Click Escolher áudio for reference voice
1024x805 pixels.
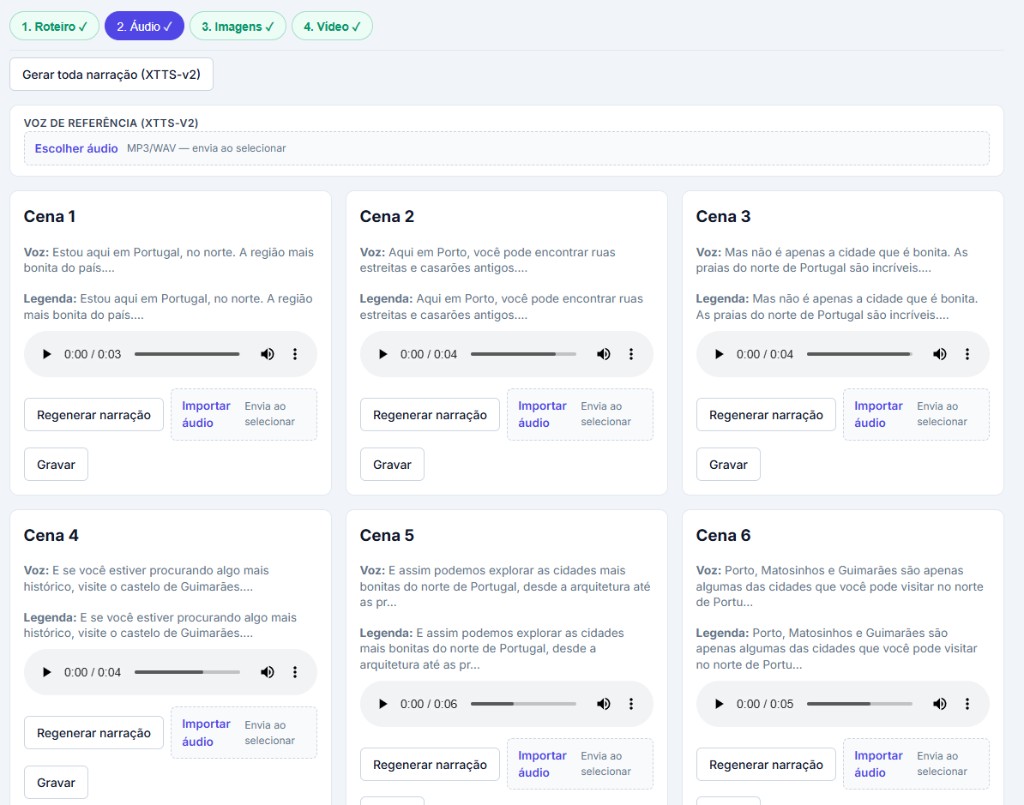coord(76,148)
